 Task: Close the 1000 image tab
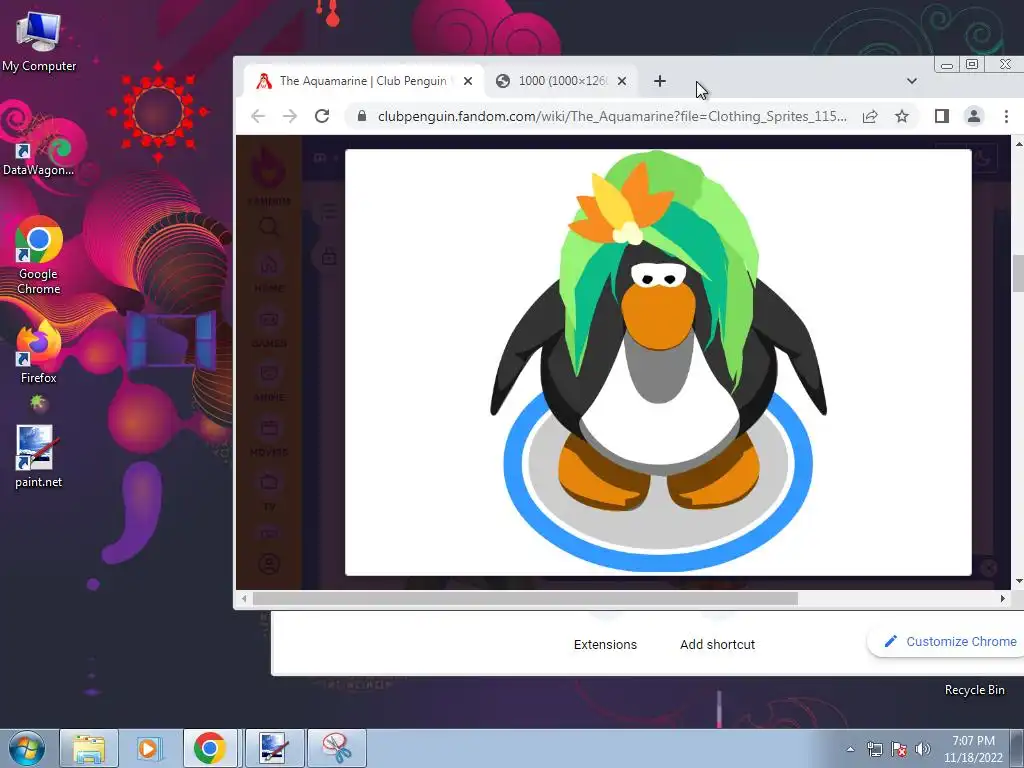(x=622, y=81)
